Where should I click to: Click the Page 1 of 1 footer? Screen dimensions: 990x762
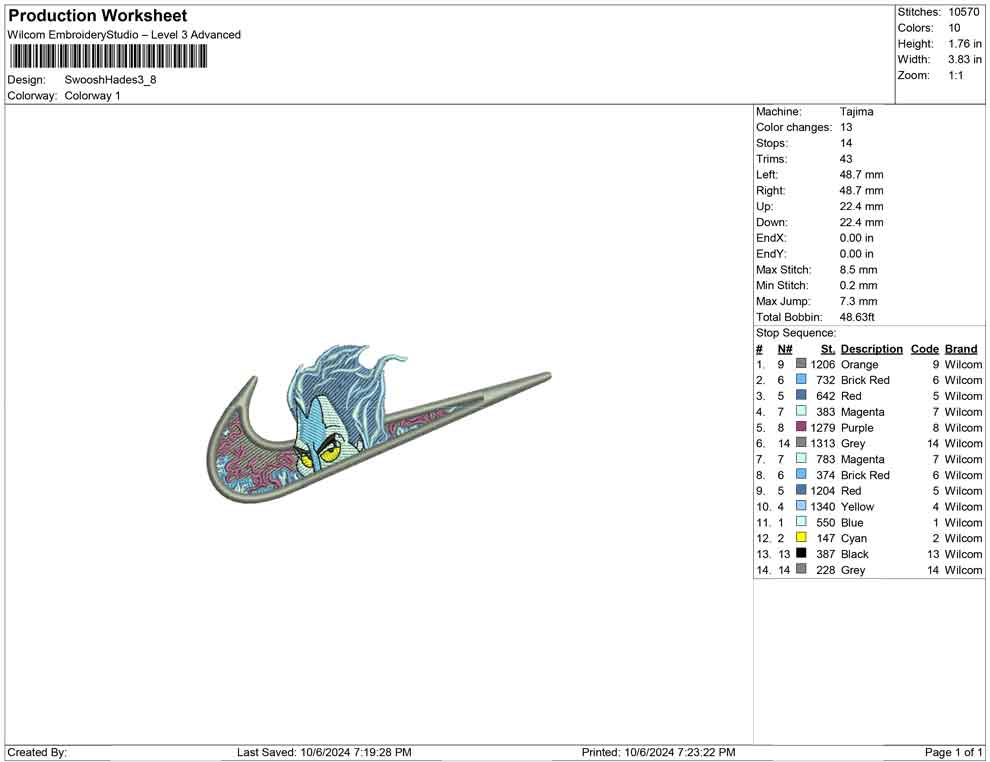tap(953, 752)
